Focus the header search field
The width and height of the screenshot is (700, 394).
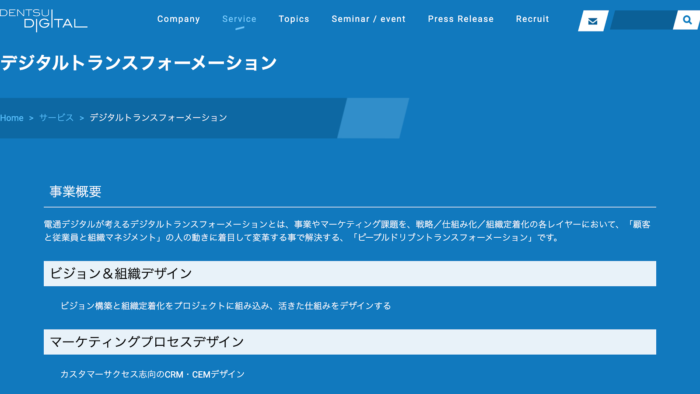[643, 21]
